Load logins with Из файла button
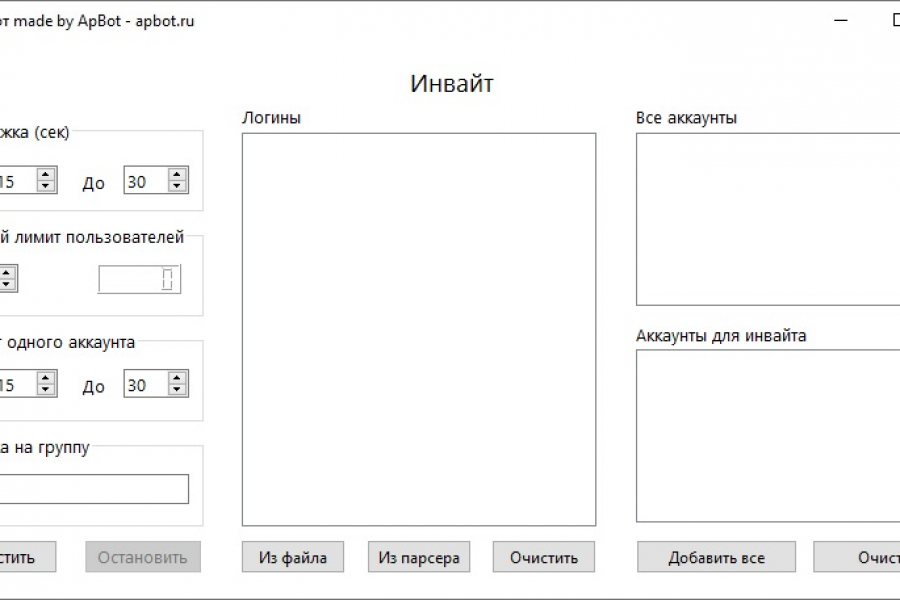This screenshot has height=600, width=900. point(292,557)
